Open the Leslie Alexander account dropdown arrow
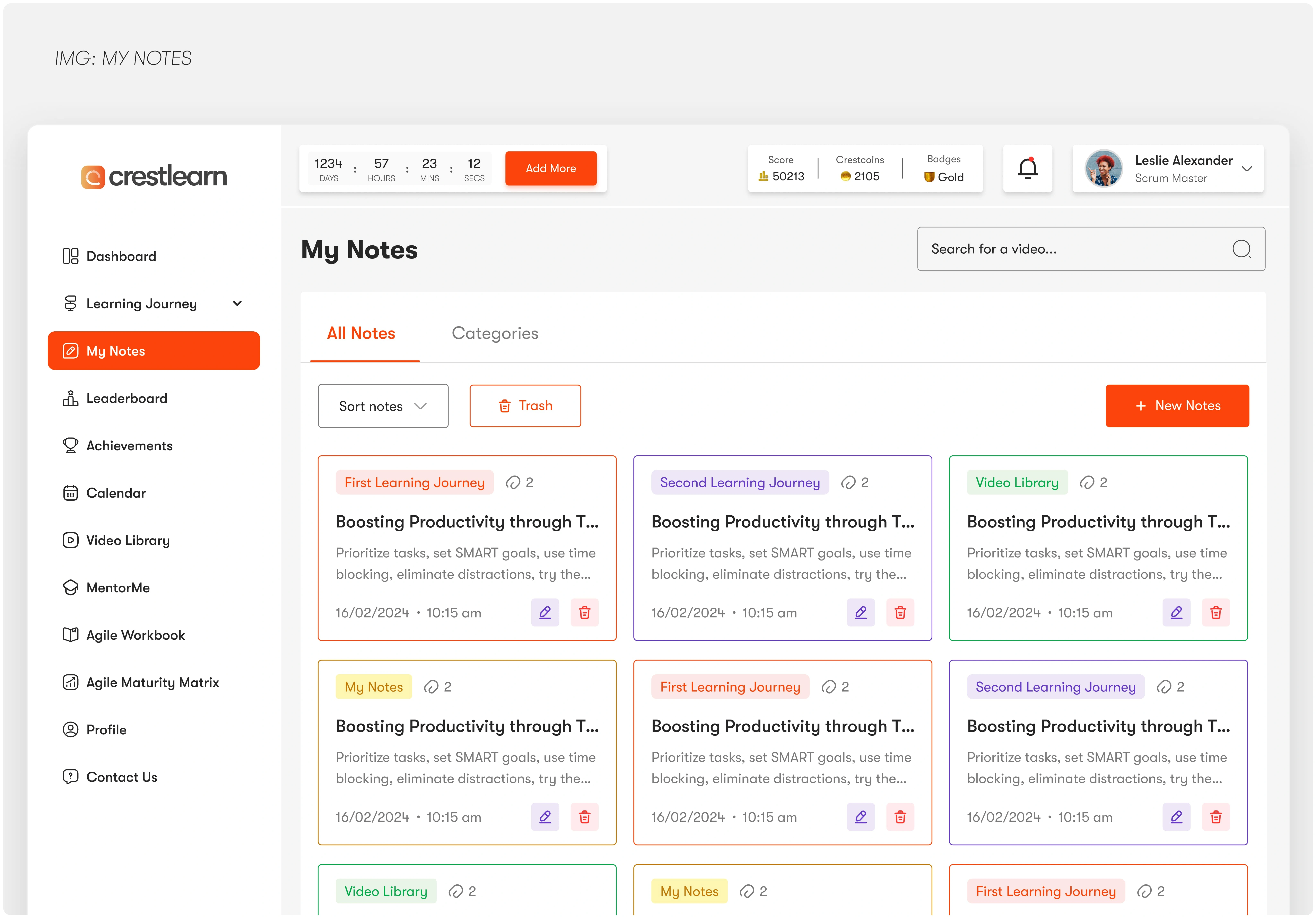1316x918 pixels. (x=1247, y=168)
